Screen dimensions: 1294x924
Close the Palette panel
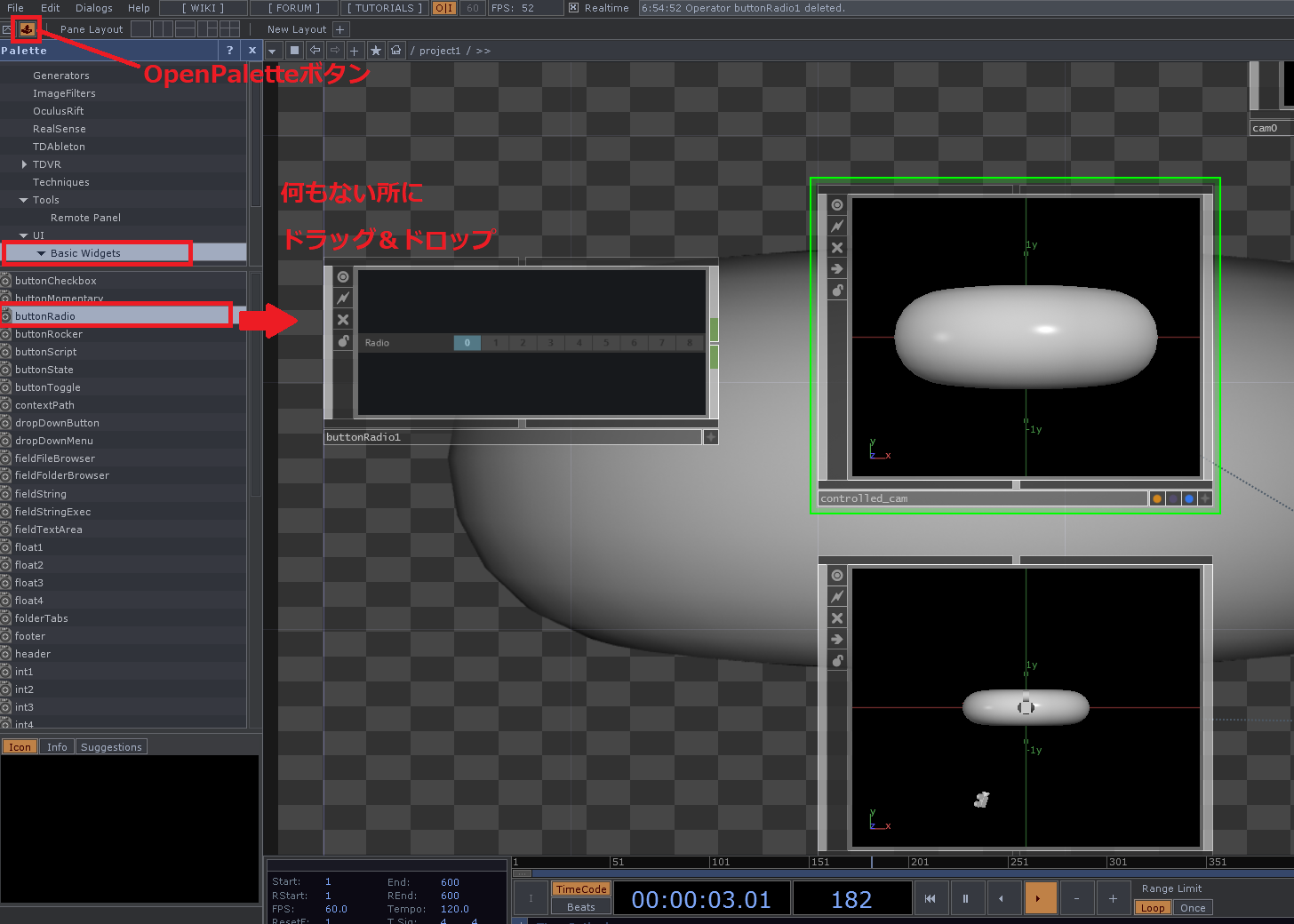click(x=252, y=51)
